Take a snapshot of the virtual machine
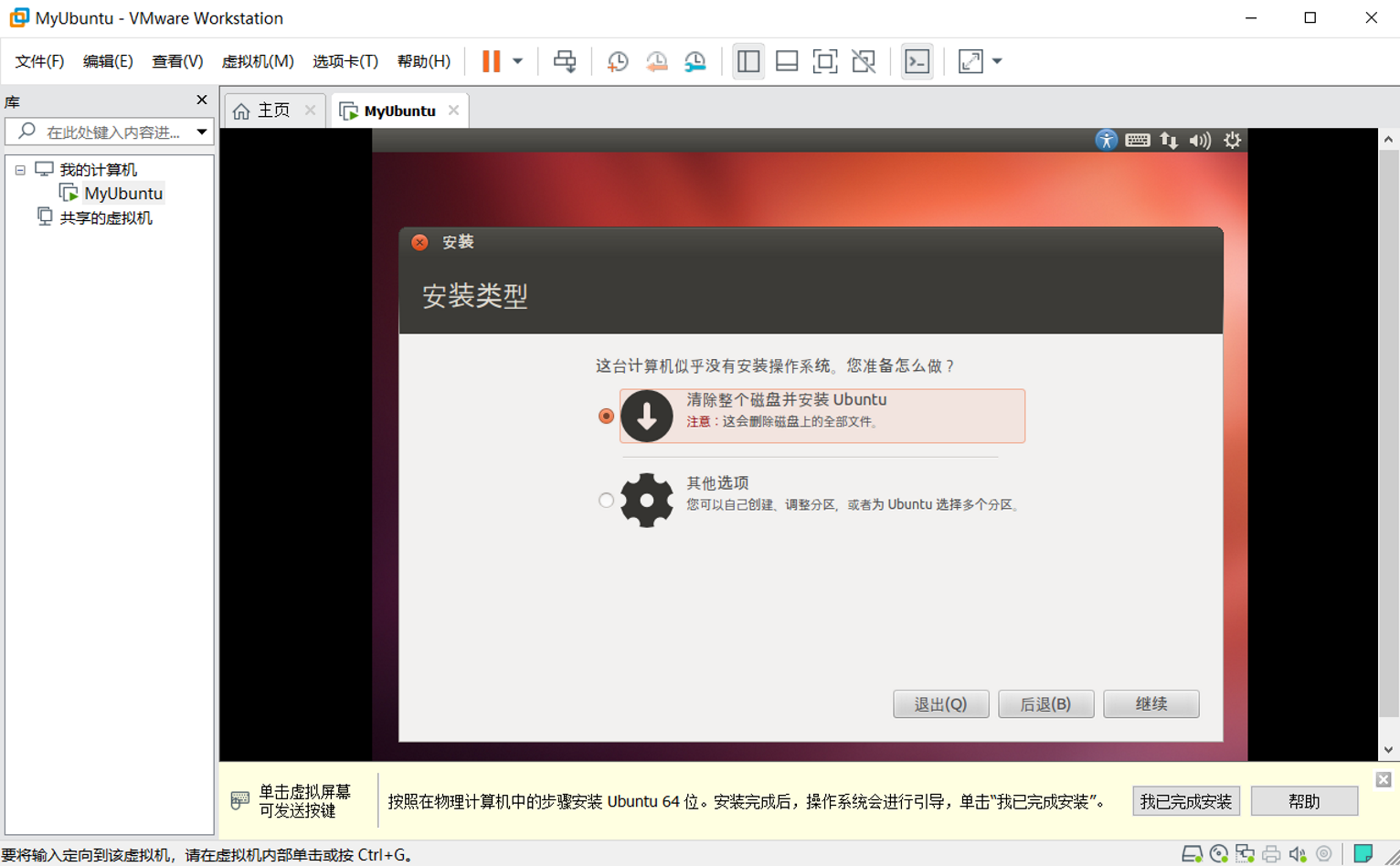Image resolution: width=1400 pixels, height=866 pixels. pyautogui.click(x=618, y=61)
